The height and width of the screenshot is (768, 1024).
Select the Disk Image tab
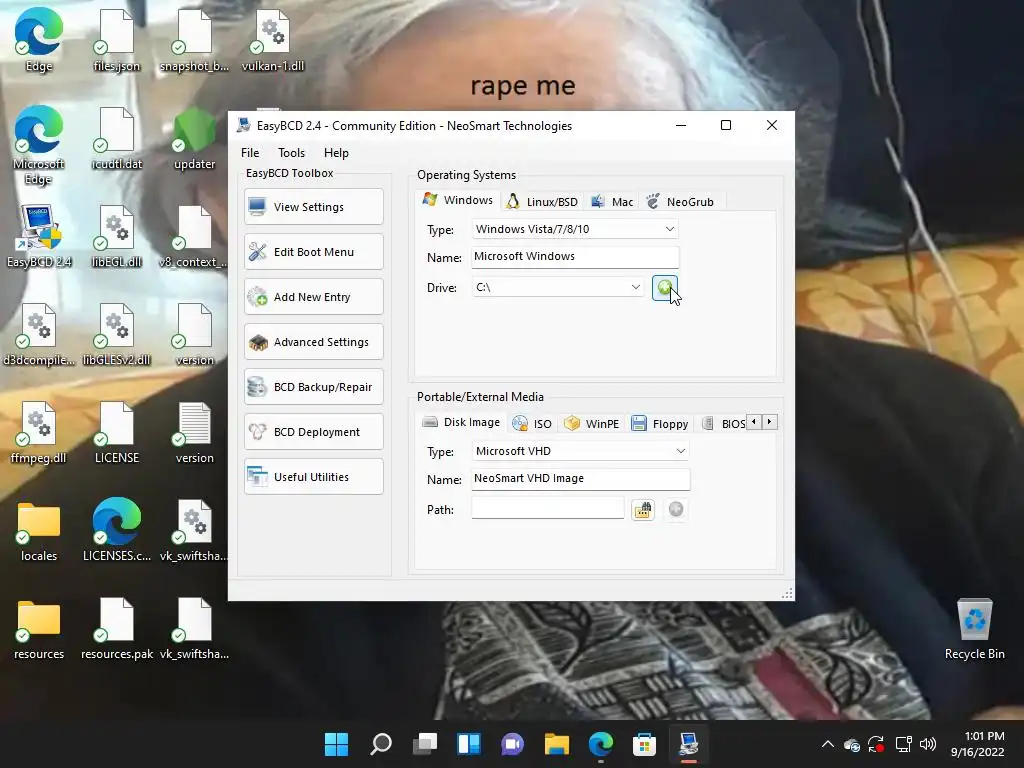tap(461, 423)
